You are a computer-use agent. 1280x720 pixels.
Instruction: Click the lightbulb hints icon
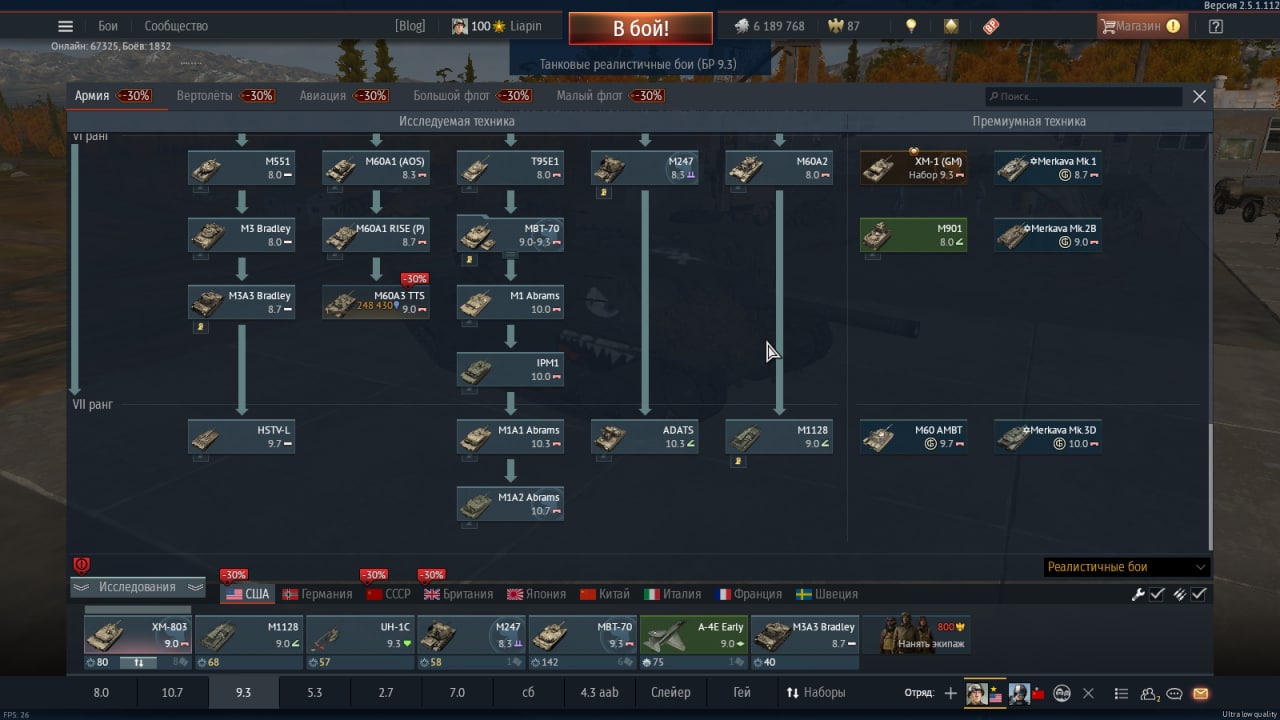(911, 27)
